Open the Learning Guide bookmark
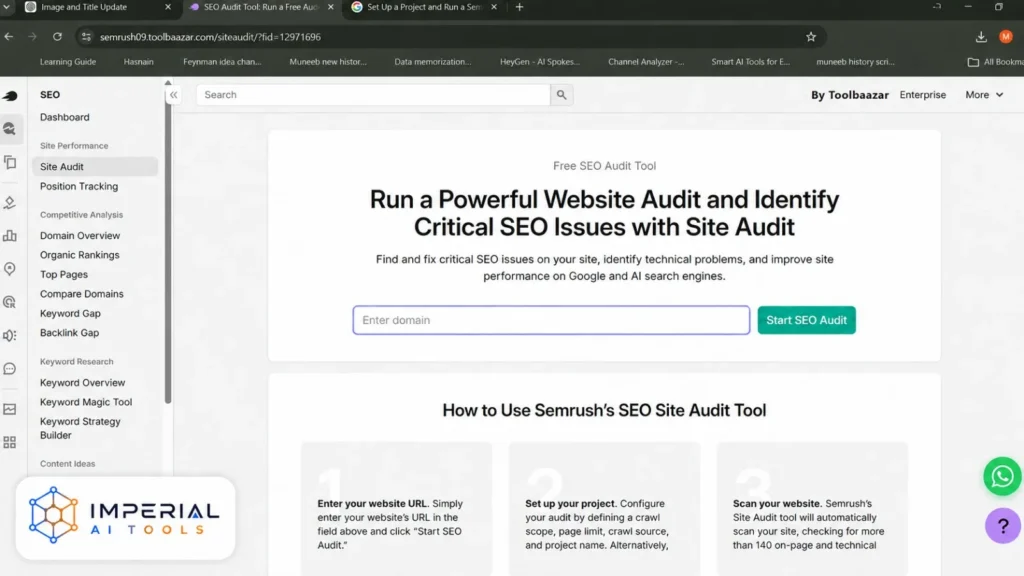 coord(68,61)
